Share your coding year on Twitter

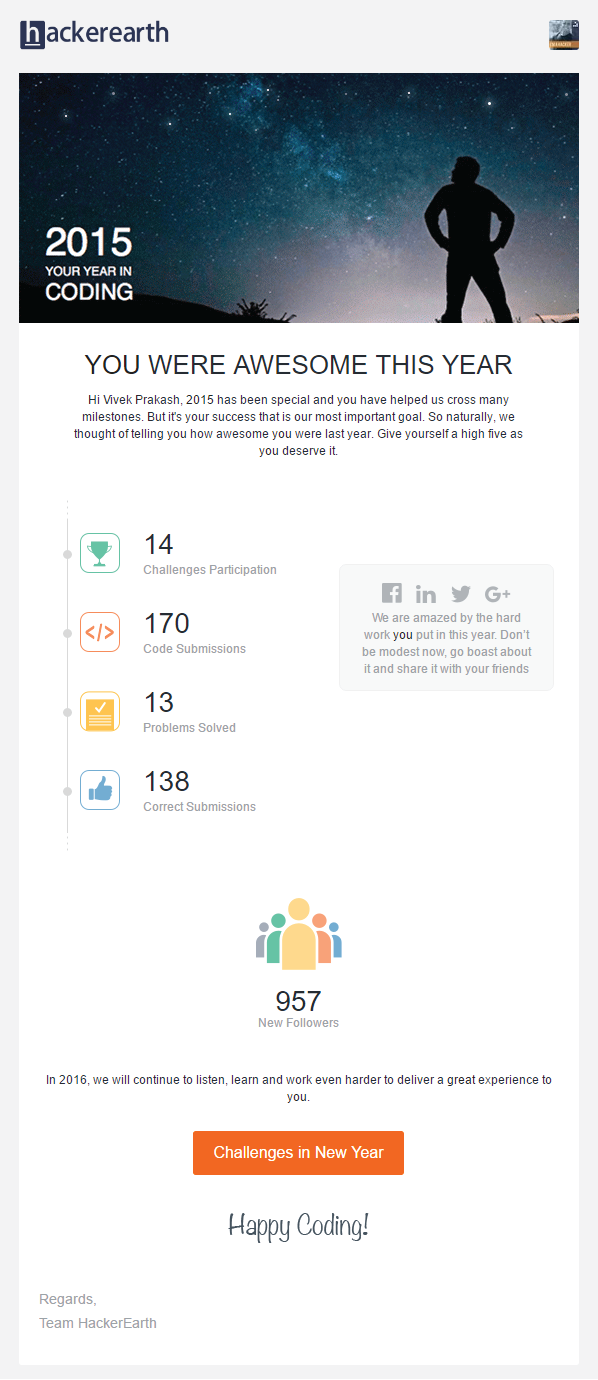pyautogui.click(x=461, y=592)
